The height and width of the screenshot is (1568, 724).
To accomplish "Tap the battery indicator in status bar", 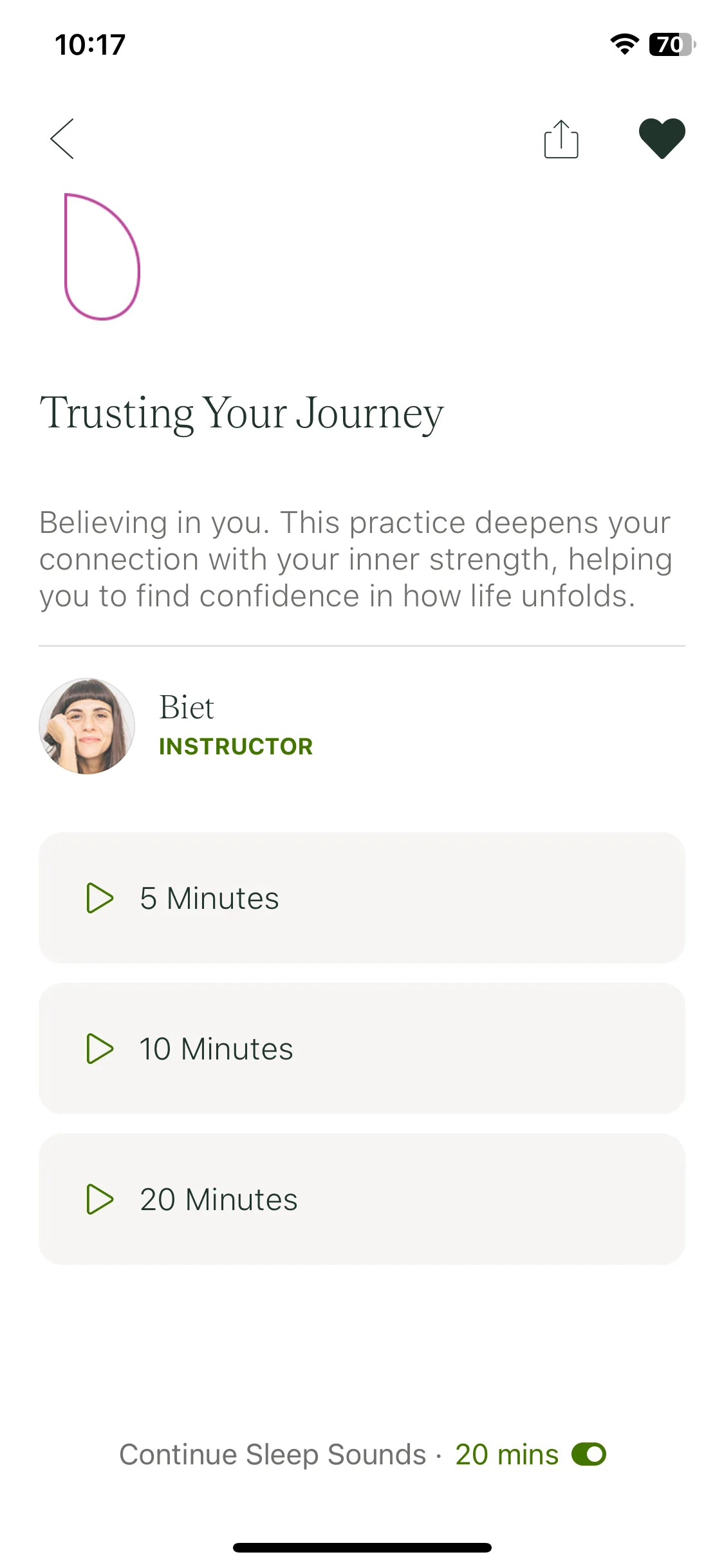I will click(x=672, y=44).
